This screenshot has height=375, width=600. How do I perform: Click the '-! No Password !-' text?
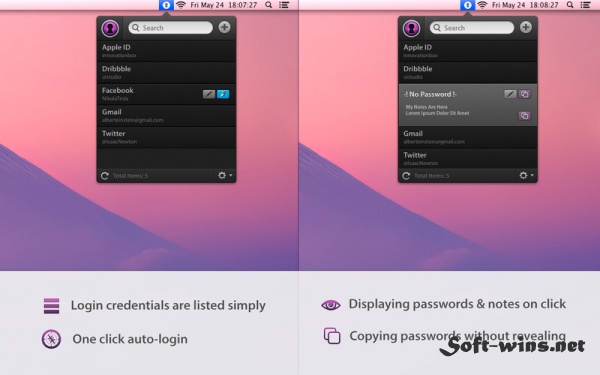(430, 94)
